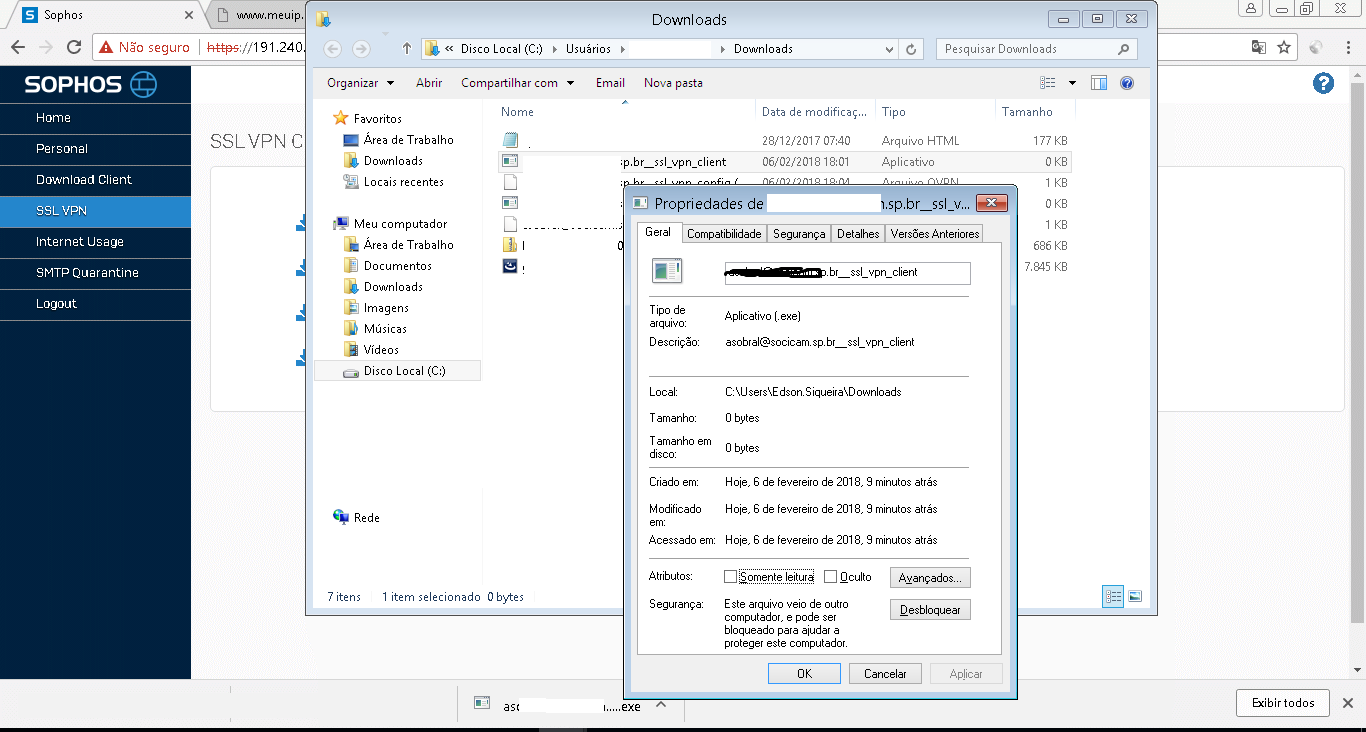Viewport: 1366px width, 732px height.
Task: Expand the Organizar dropdown menu
Action: point(390,83)
